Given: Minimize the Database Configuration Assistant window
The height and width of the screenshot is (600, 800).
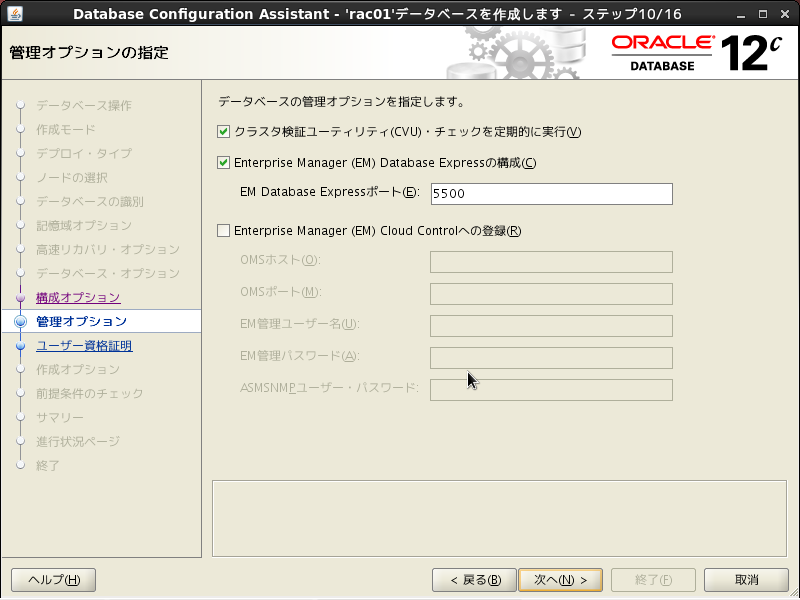Looking at the screenshot, I should pyautogui.click(x=741, y=14).
